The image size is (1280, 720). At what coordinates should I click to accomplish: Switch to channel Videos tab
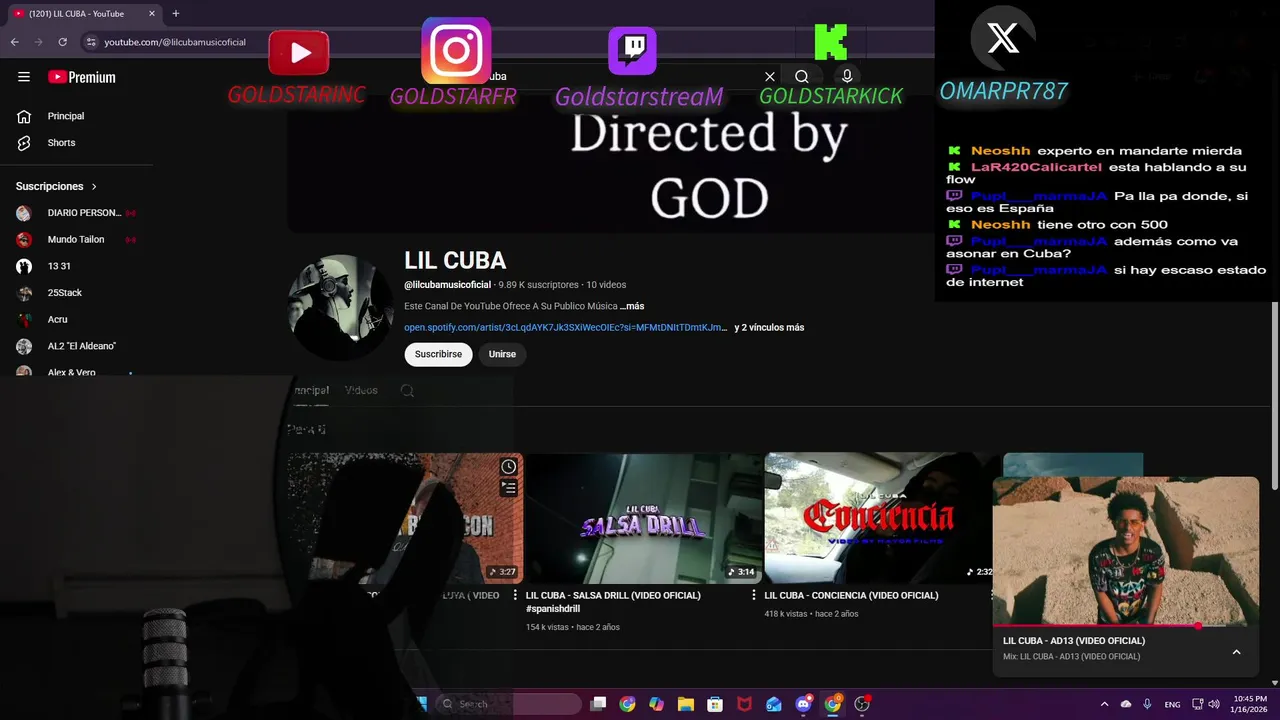[361, 390]
